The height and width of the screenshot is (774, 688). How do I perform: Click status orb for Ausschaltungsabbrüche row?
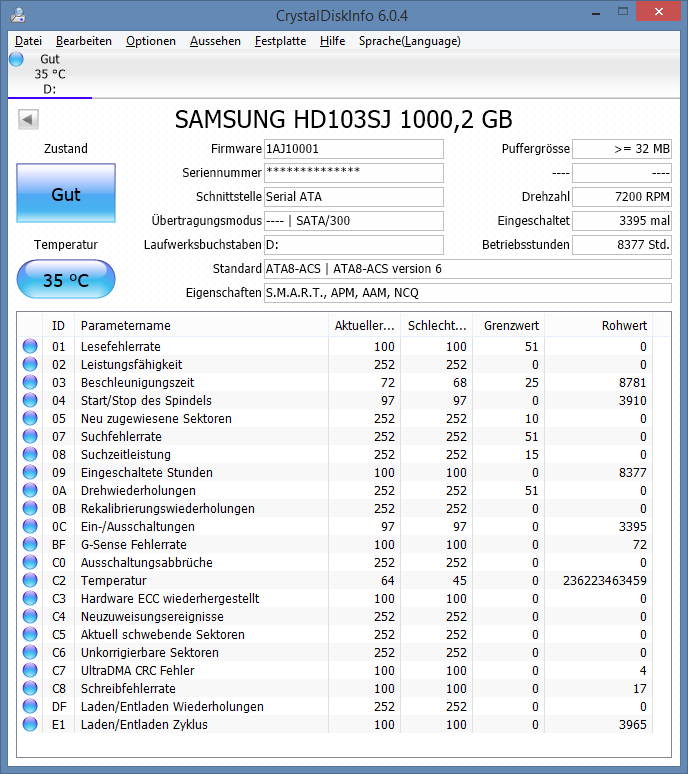[x=30, y=562]
